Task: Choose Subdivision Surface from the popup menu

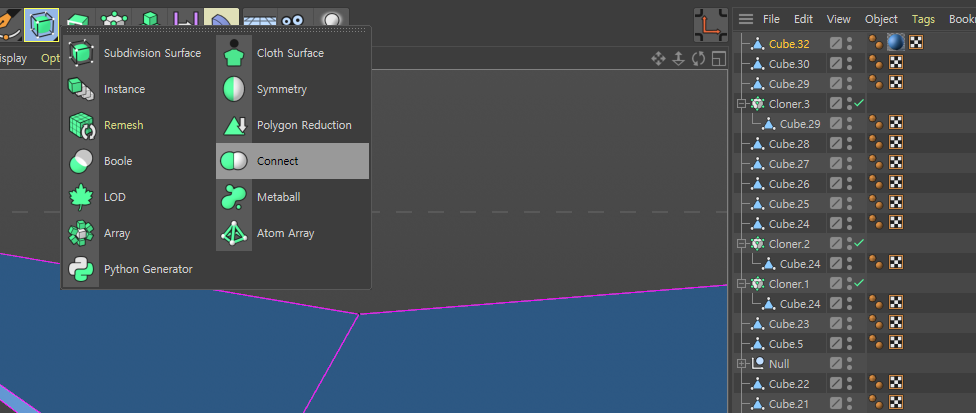Action: [138, 53]
